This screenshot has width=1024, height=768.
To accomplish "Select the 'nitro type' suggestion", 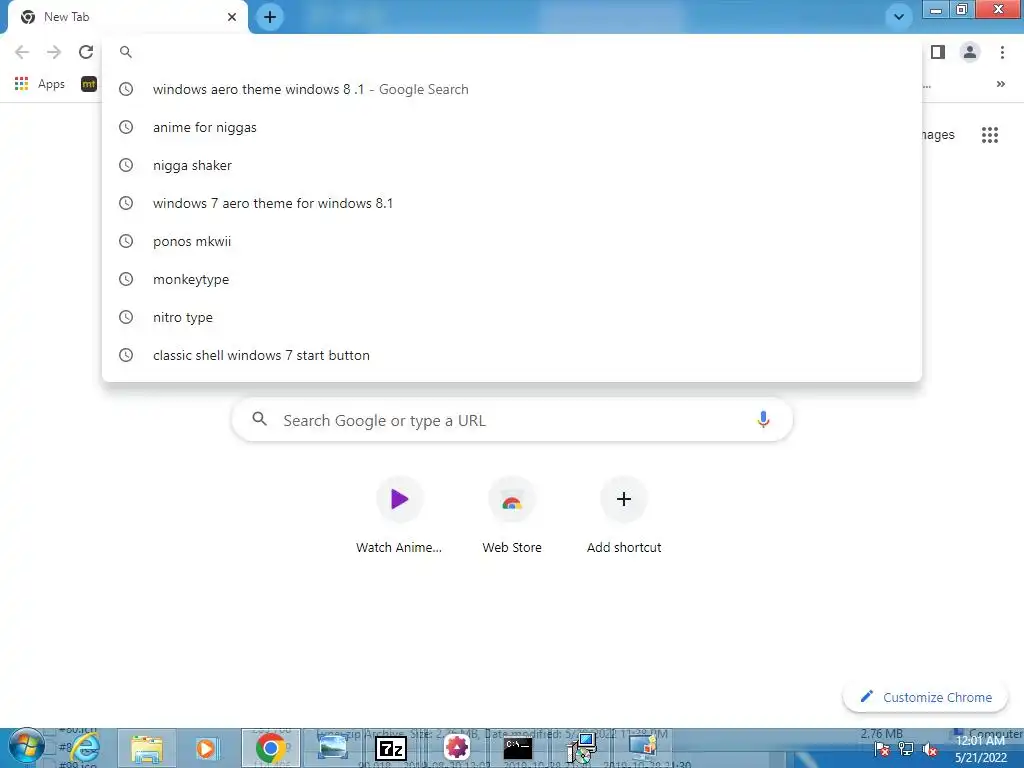I will pos(512,317).
